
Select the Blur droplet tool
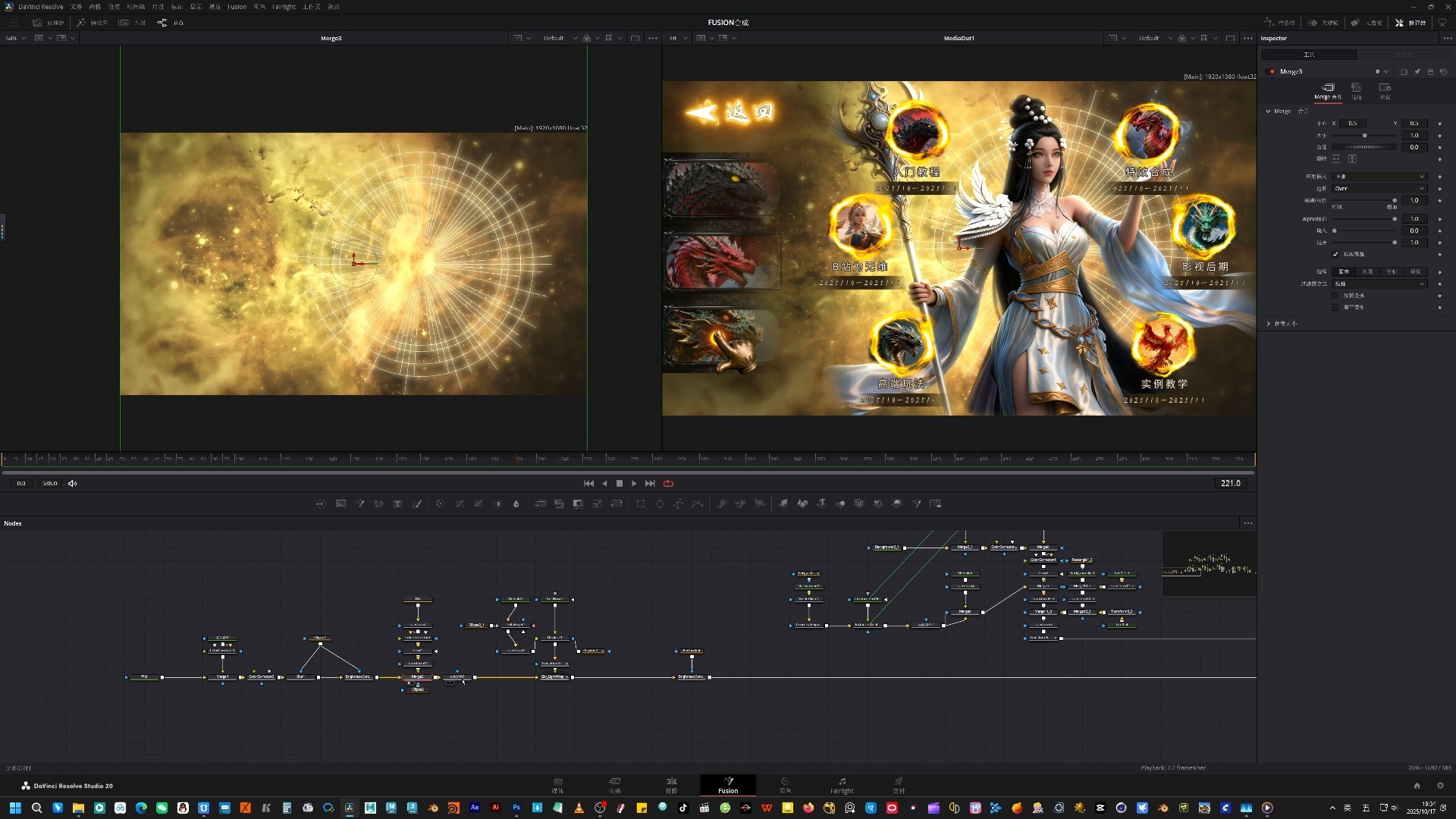point(516,504)
